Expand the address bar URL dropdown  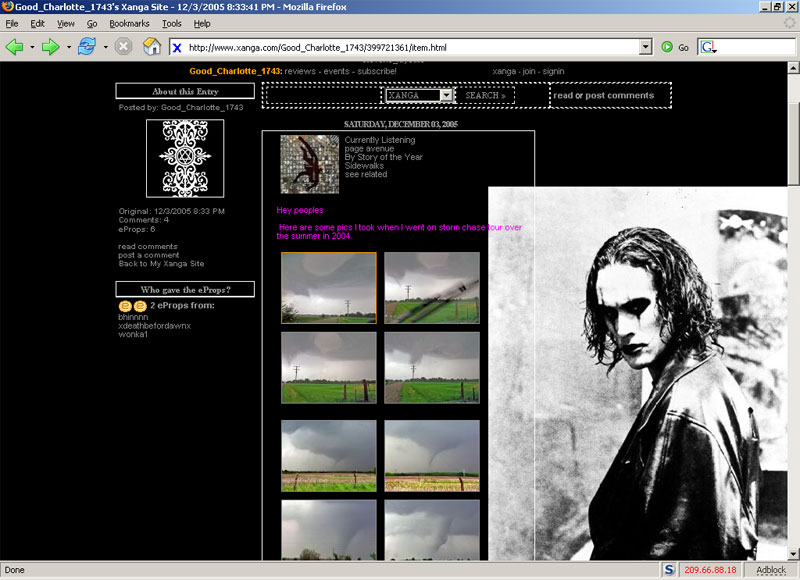pyautogui.click(x=645, y=47)
